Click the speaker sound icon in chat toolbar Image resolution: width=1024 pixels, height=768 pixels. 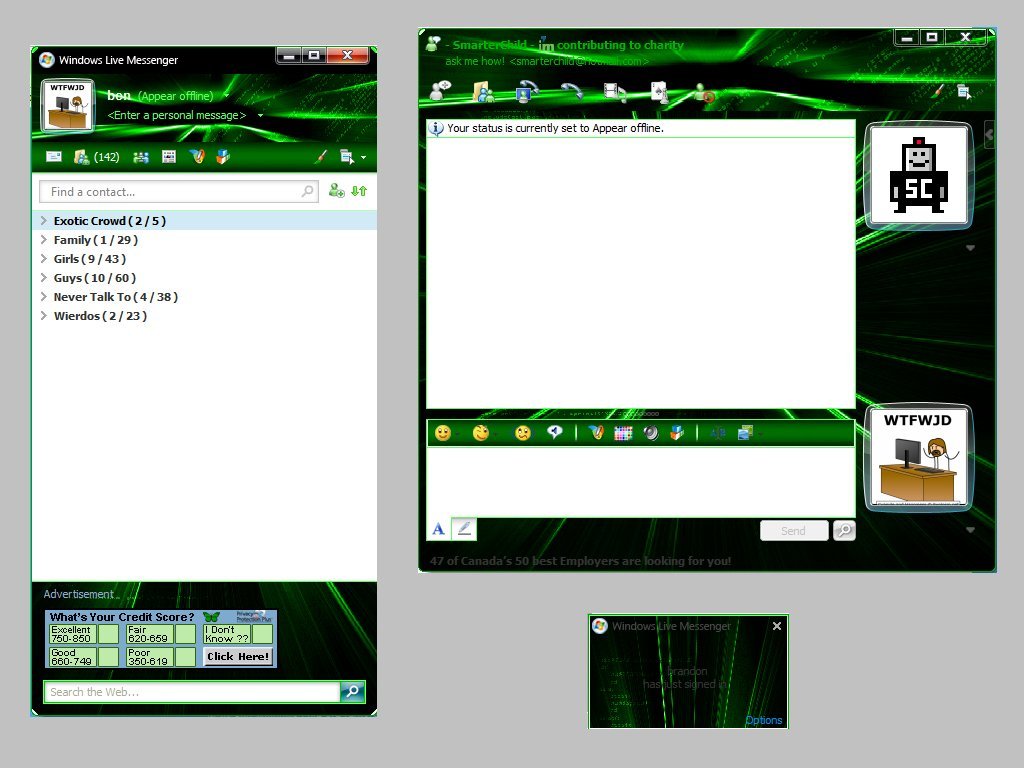pos(650,433)
